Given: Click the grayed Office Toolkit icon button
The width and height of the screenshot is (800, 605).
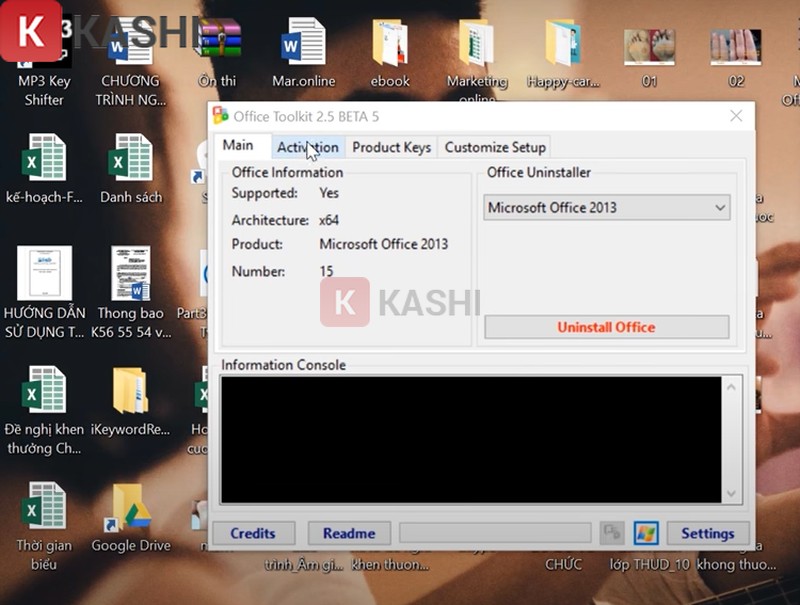Looking at the screenshot, I should (x=612, y=533).
